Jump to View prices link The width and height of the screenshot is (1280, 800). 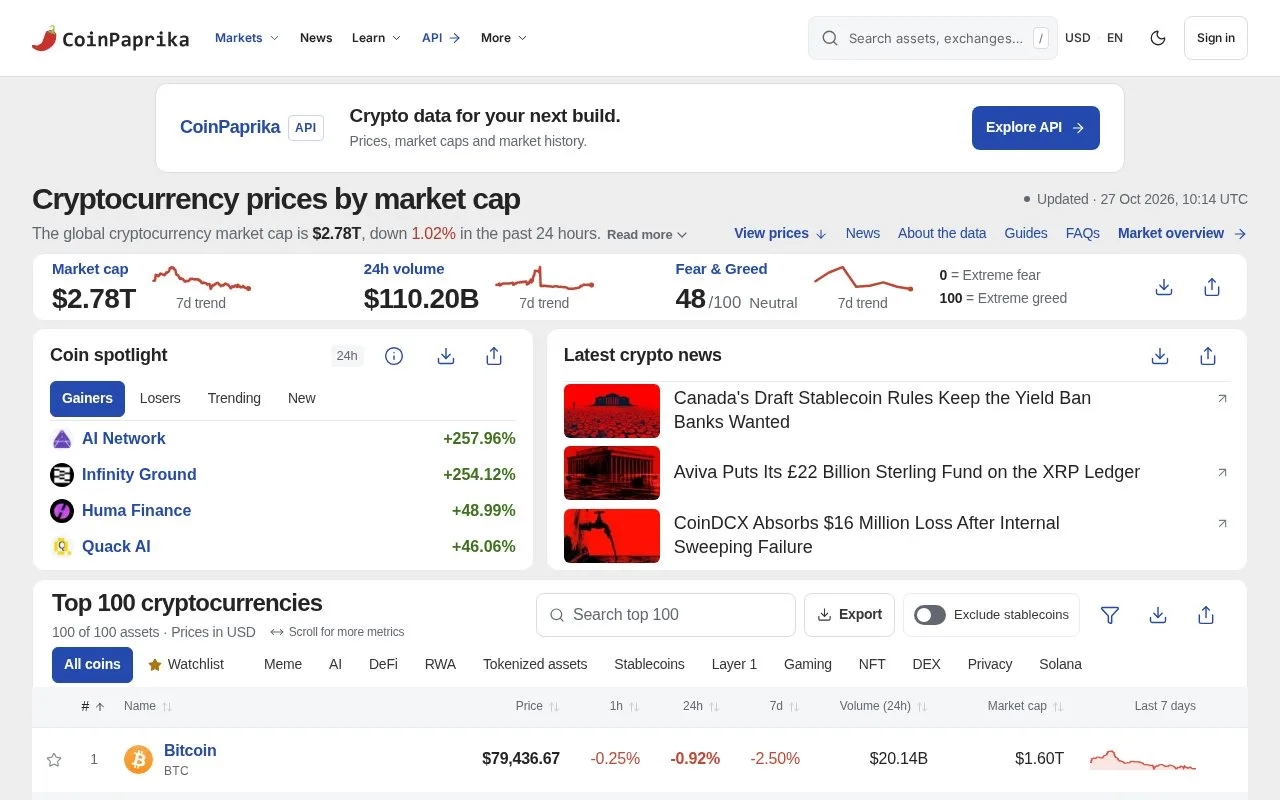(781, 233)
